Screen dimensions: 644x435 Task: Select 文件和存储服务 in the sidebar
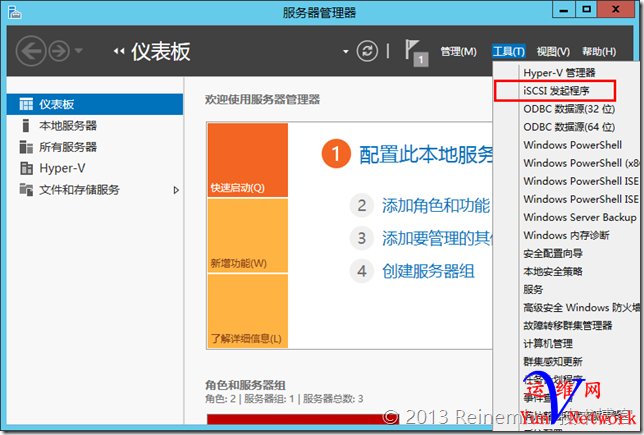tap(95, 190)
